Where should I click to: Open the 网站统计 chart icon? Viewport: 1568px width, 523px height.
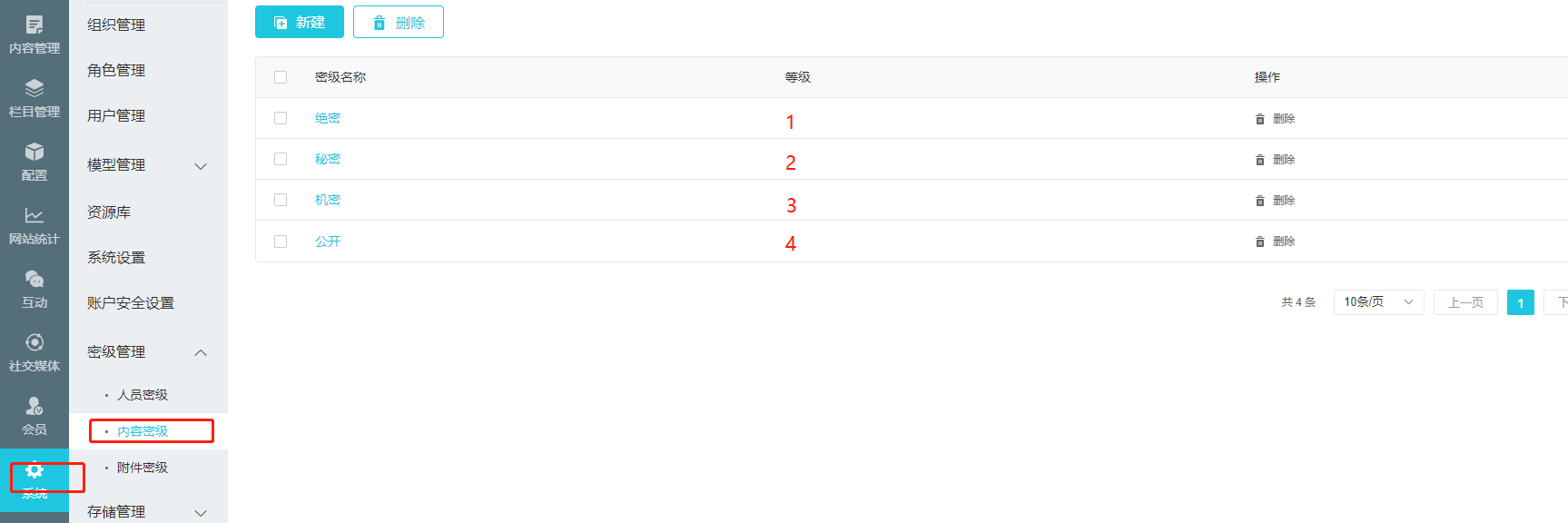coord(35,215)
